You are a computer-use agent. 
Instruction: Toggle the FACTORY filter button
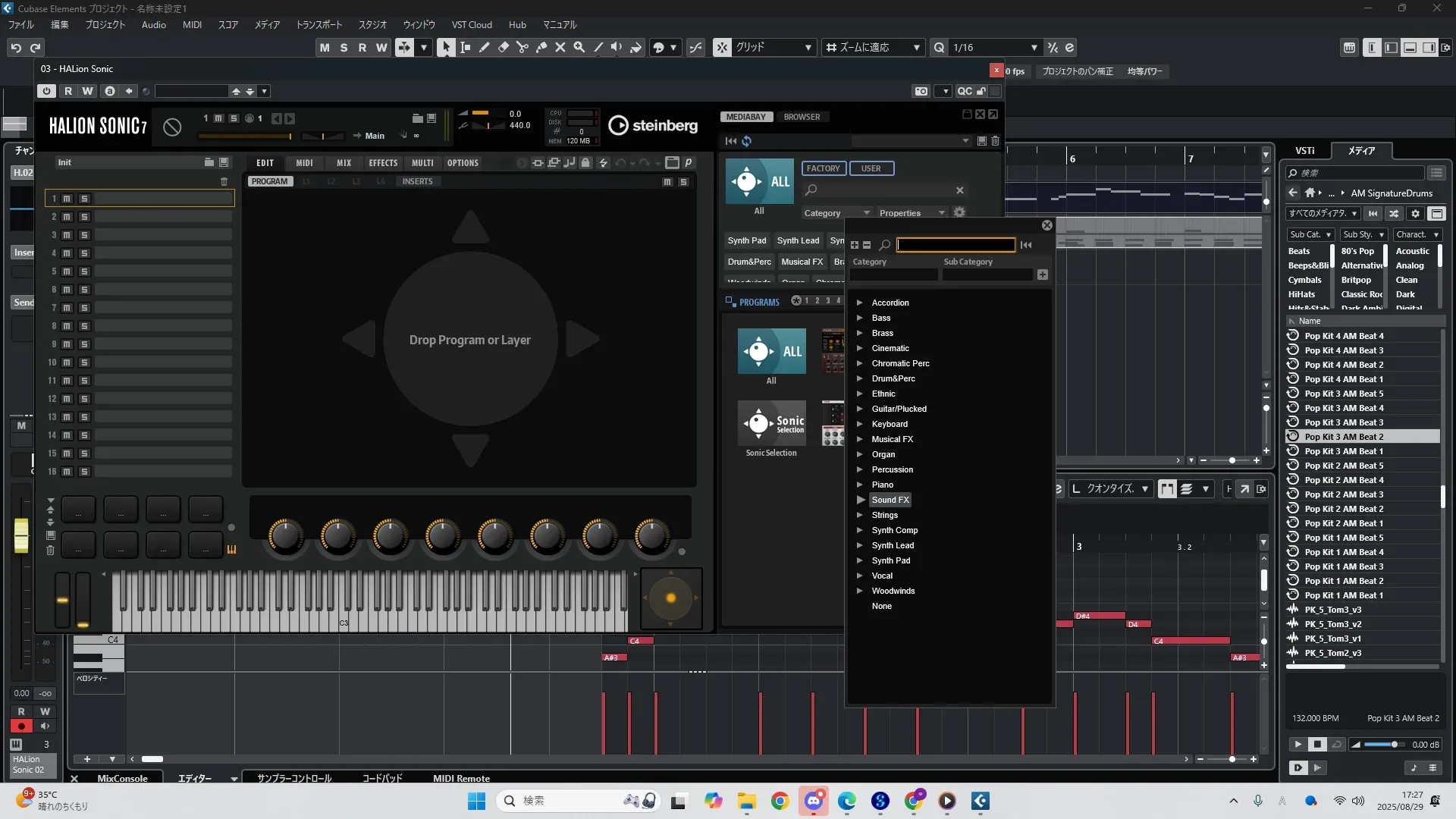[x=823, y=168]
